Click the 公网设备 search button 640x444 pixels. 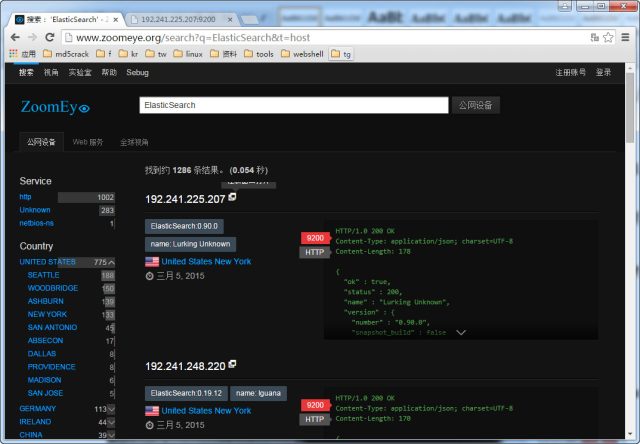pyautogui.click(x=476, y=105)
